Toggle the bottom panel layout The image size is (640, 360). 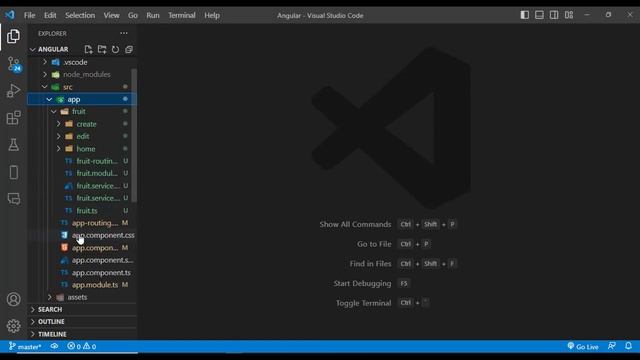tap(539, 15)
